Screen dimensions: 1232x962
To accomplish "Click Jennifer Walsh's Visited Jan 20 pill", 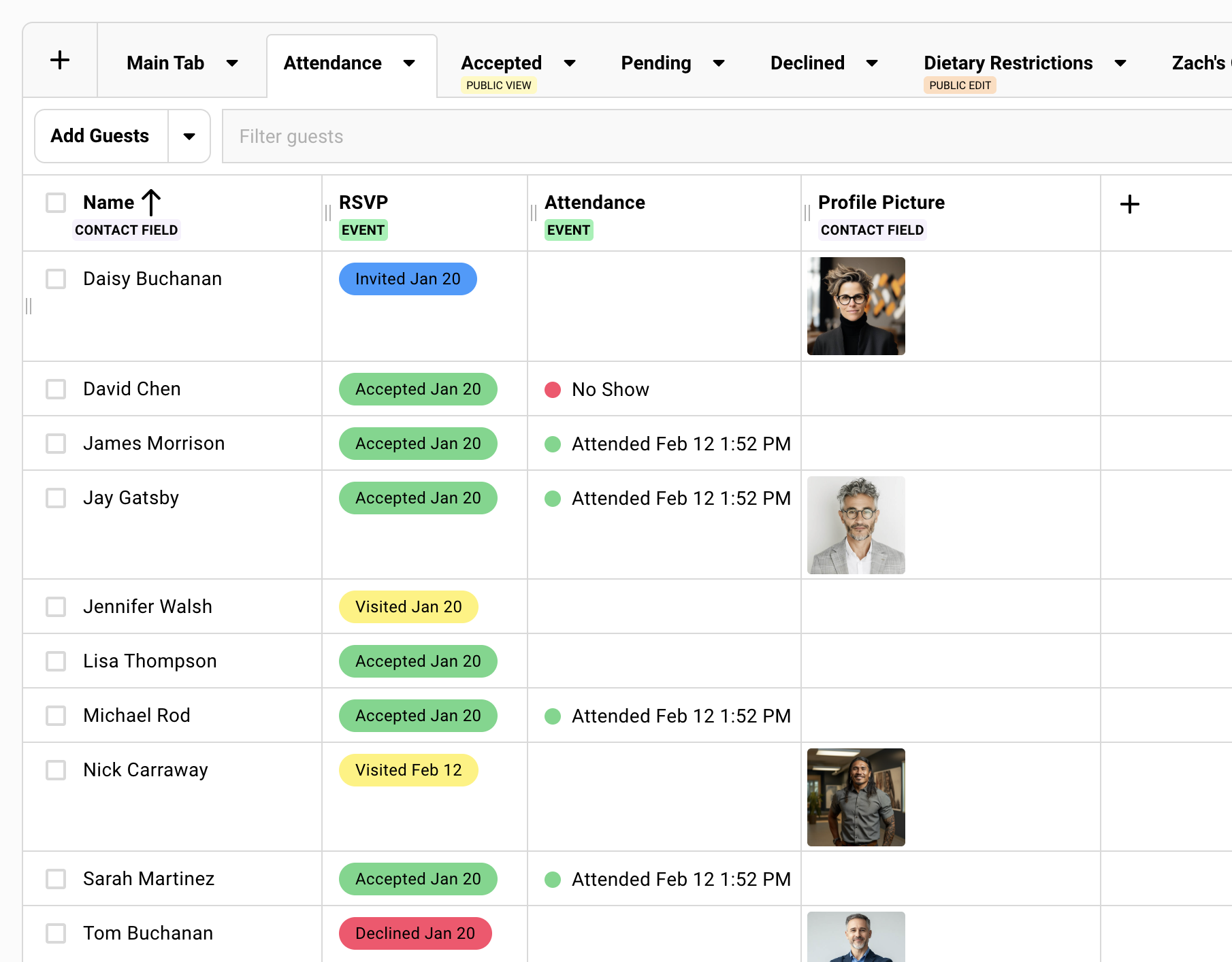I will coord(408,606).
